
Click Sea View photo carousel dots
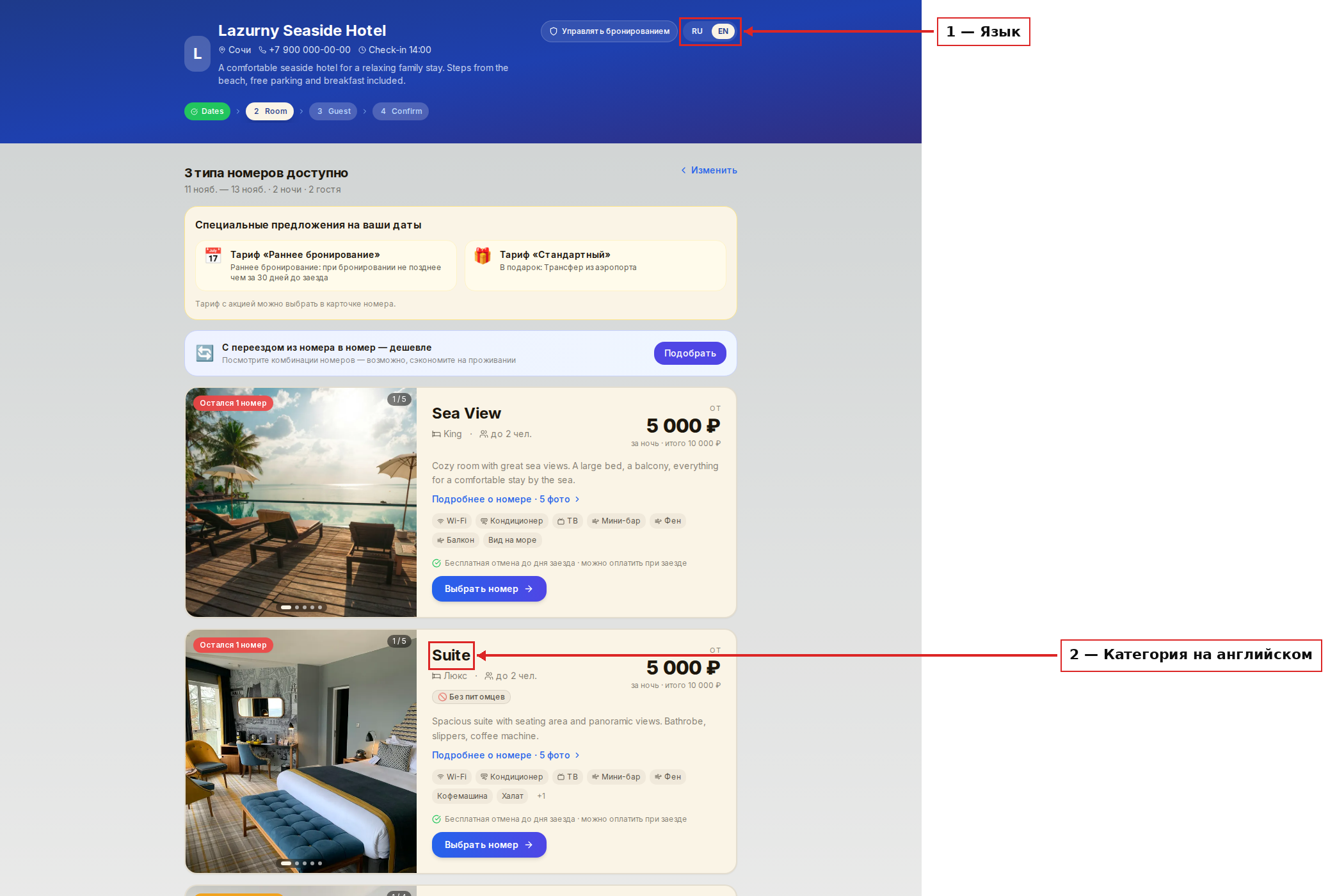click(301, 607)
